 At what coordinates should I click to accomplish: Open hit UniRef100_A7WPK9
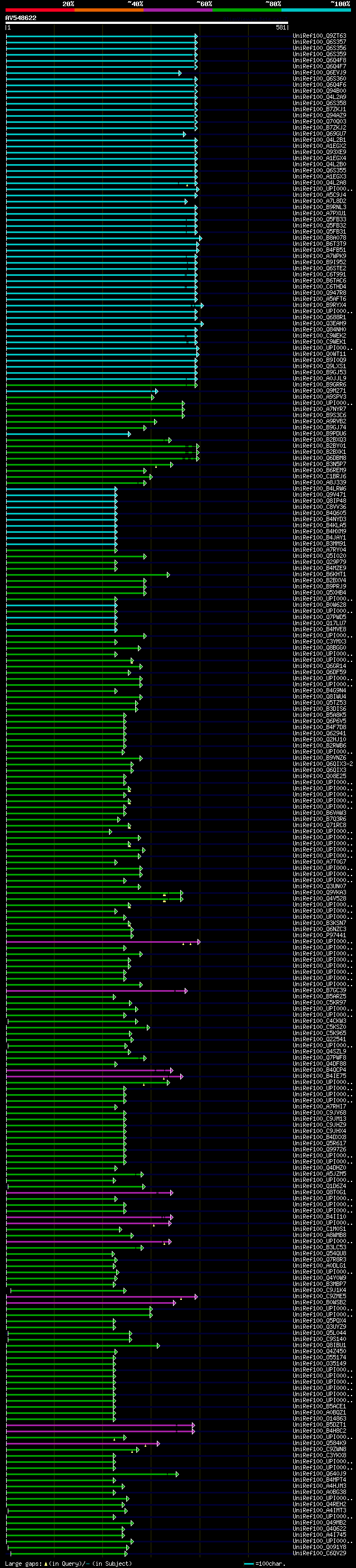point(319,256)
